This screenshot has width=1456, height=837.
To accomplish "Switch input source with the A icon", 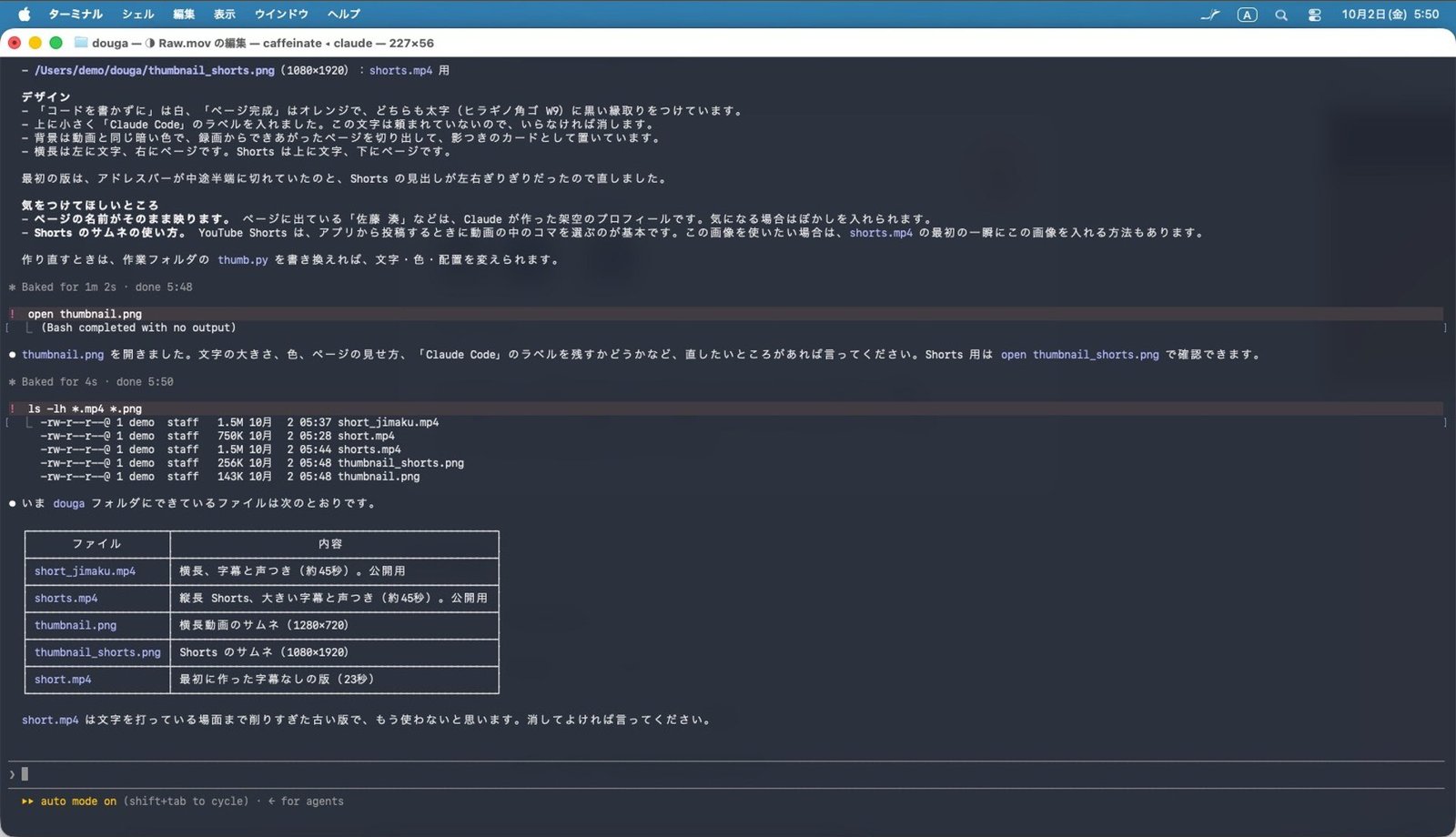I will click(1247, 15).
